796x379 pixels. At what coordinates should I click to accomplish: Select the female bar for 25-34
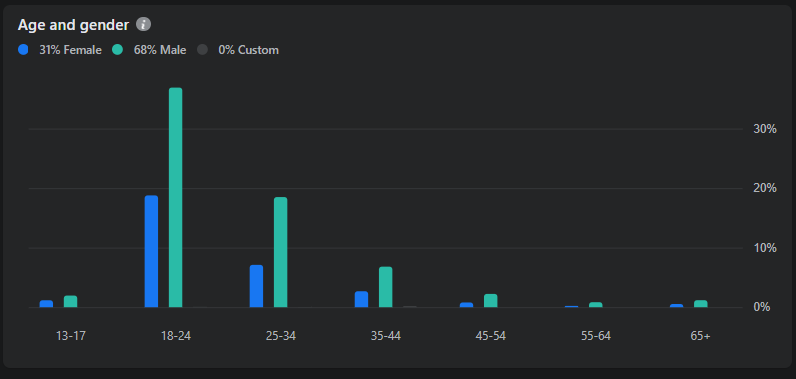point(256,286)
